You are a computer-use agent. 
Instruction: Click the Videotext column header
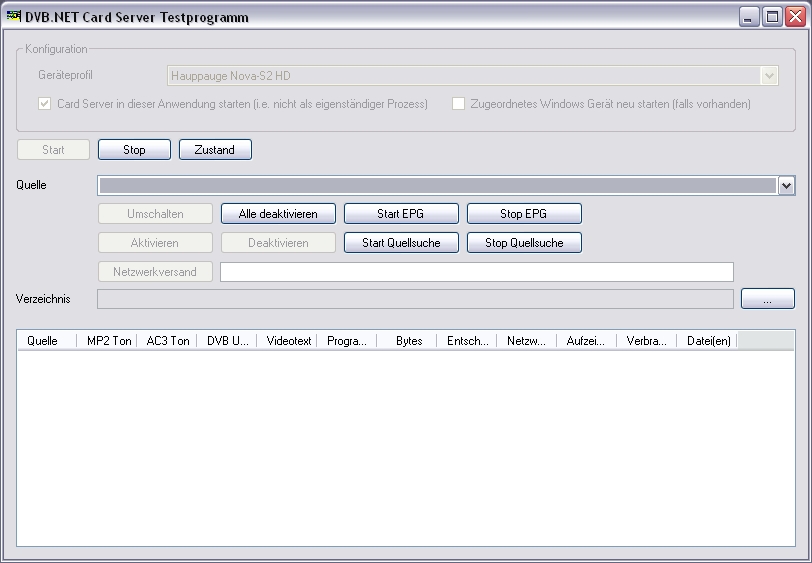[x=288, y=341]
